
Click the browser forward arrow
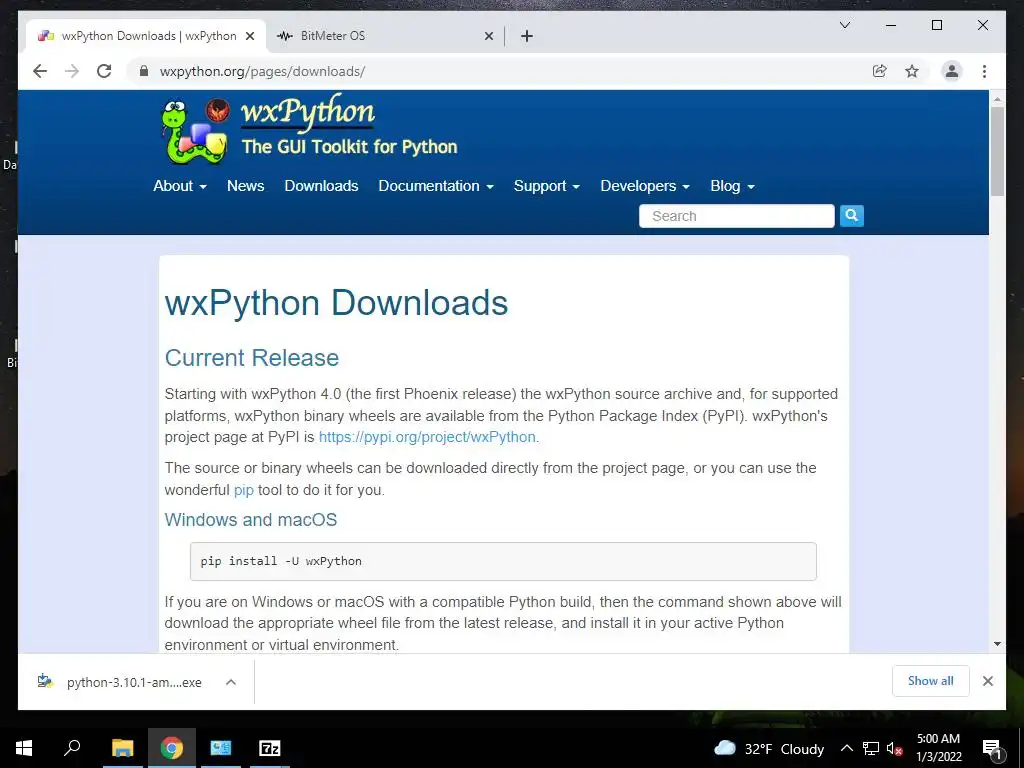(x=72, y=71)
